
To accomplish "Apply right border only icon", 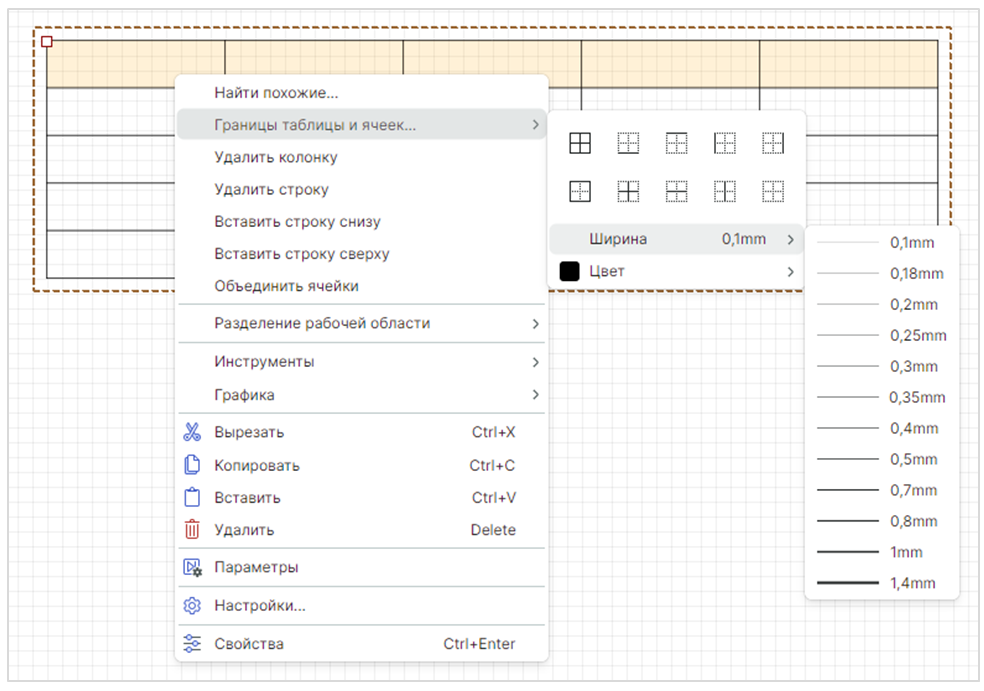I will (x=773, y=143).
